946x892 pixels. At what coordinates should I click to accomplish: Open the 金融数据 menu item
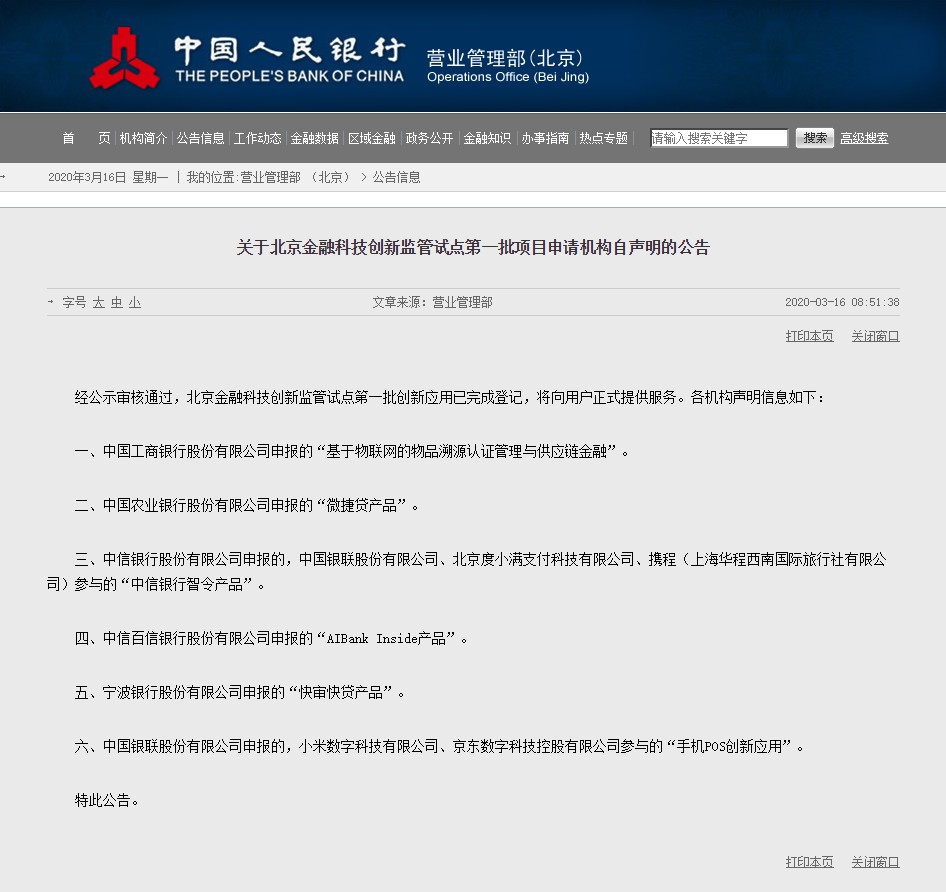point(314,138)
